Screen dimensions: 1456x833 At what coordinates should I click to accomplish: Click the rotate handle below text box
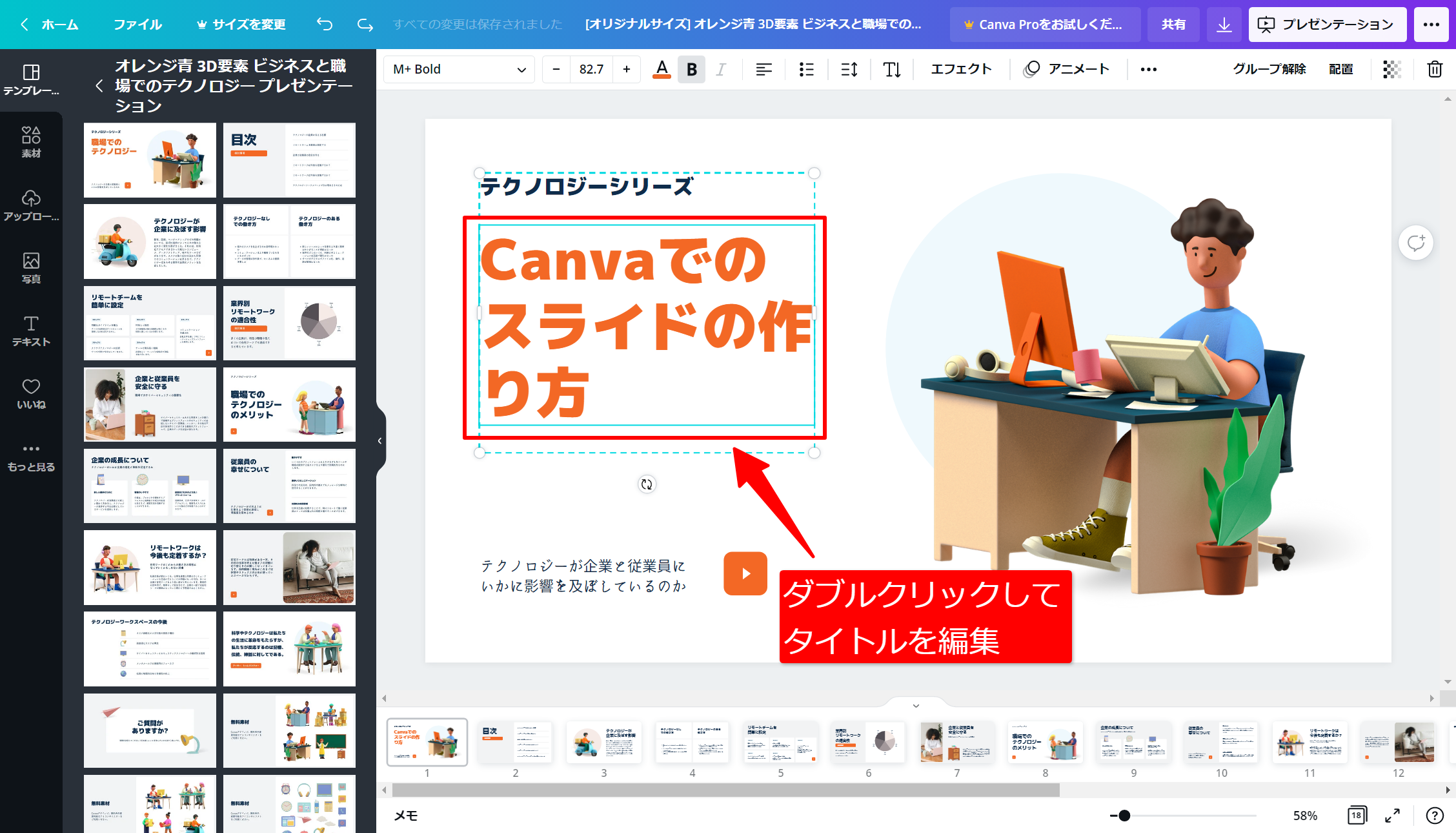(x=647, y=484)
